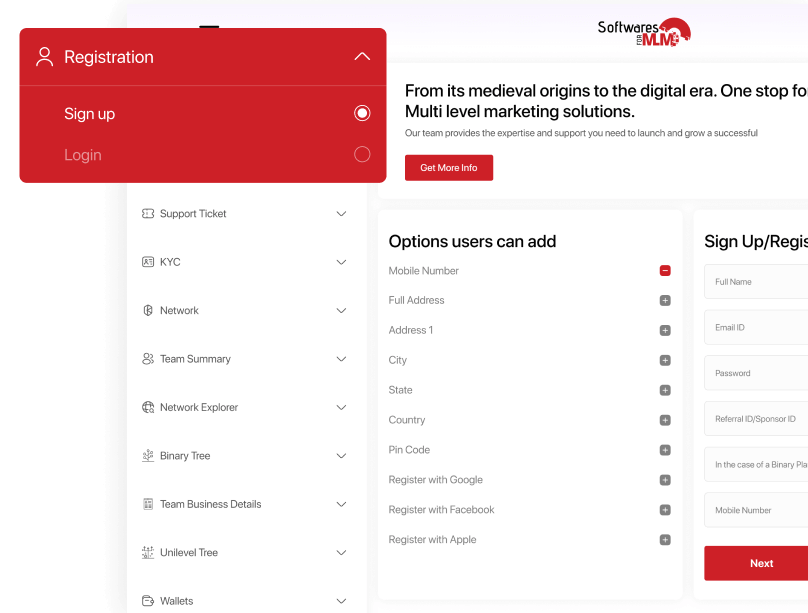Expand the Wallets chevron
This screenshot has height=613, width=808.
(x=341, y=601)
